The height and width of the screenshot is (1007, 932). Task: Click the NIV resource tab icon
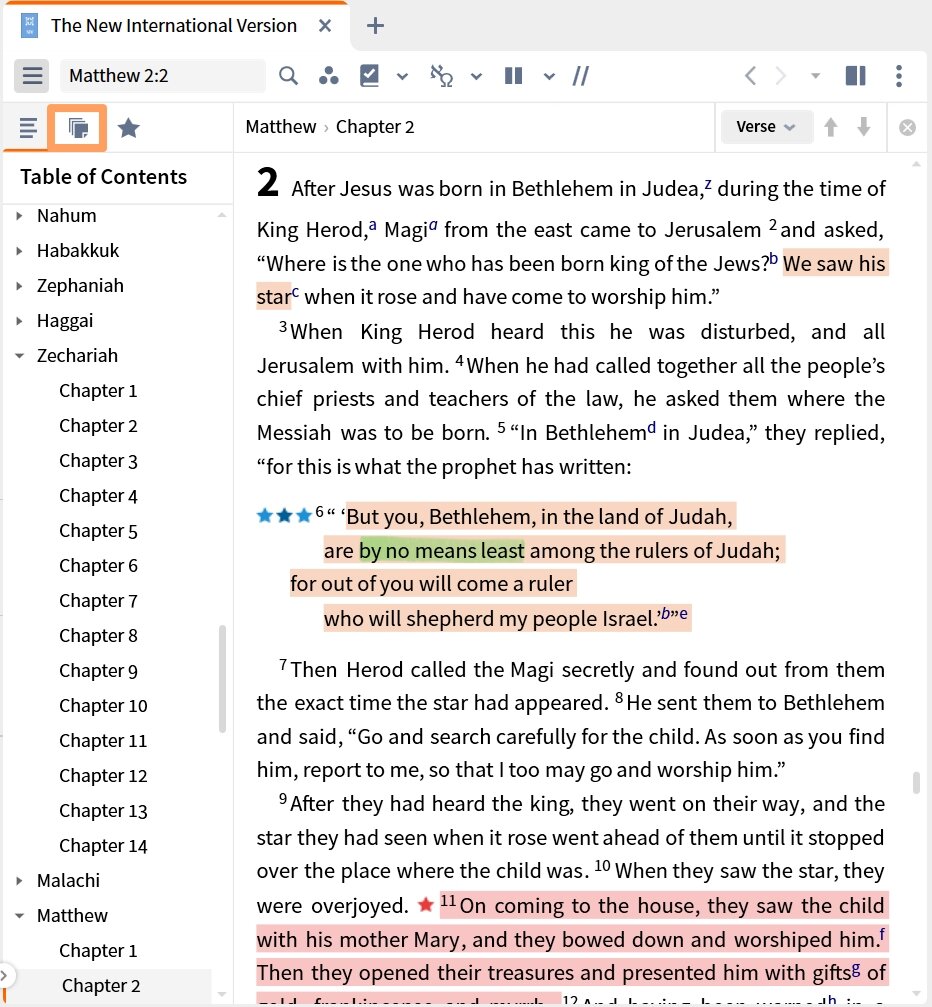[x=29, y=26]
